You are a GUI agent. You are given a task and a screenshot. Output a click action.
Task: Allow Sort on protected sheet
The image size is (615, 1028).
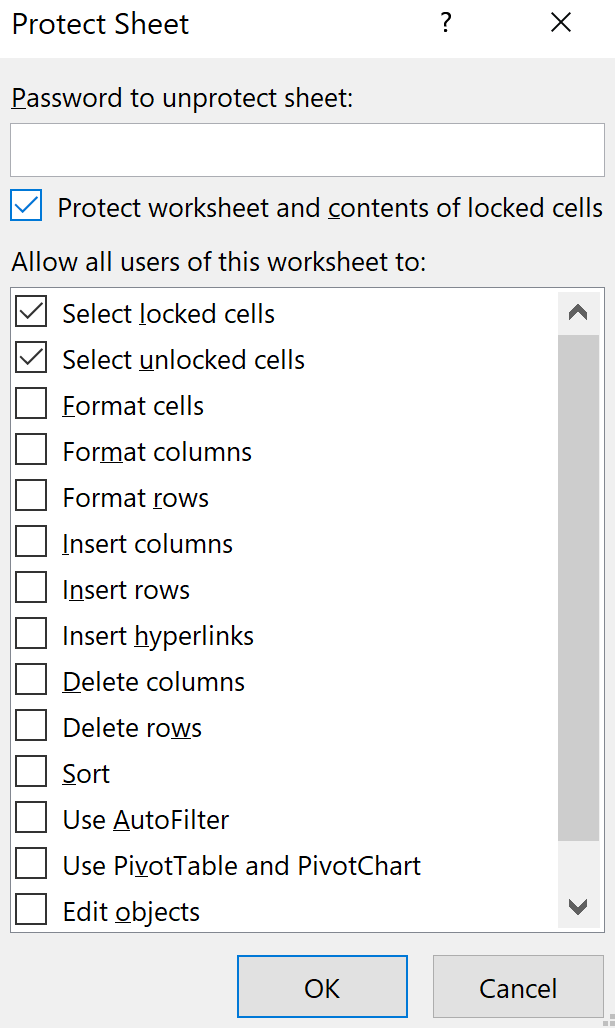[x=32, y=773]
